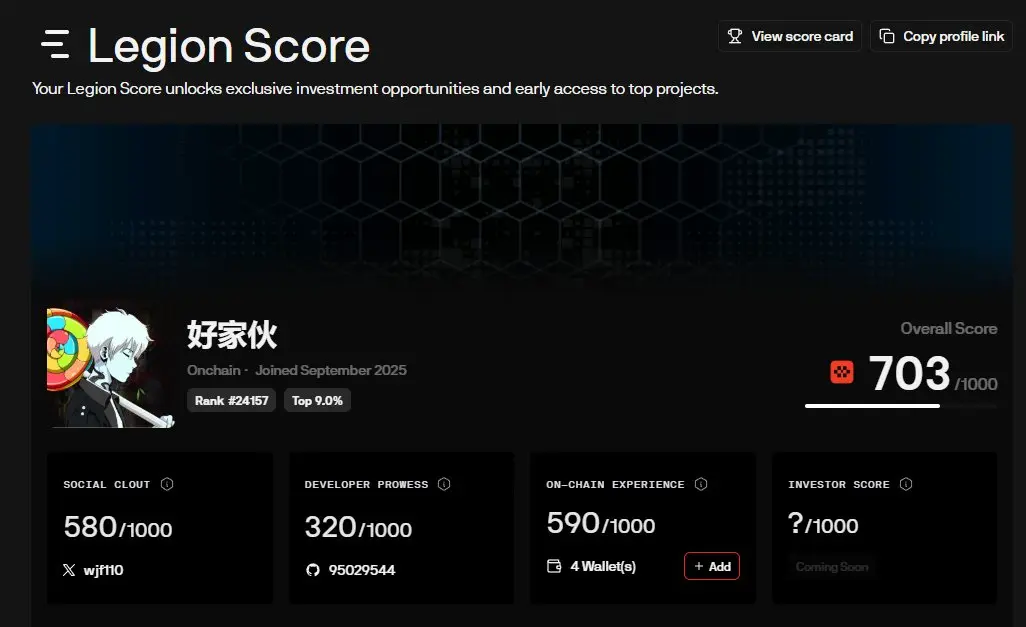Click the Add wallet button
The width and height of the screenshot is (1026, 627).
712,566
